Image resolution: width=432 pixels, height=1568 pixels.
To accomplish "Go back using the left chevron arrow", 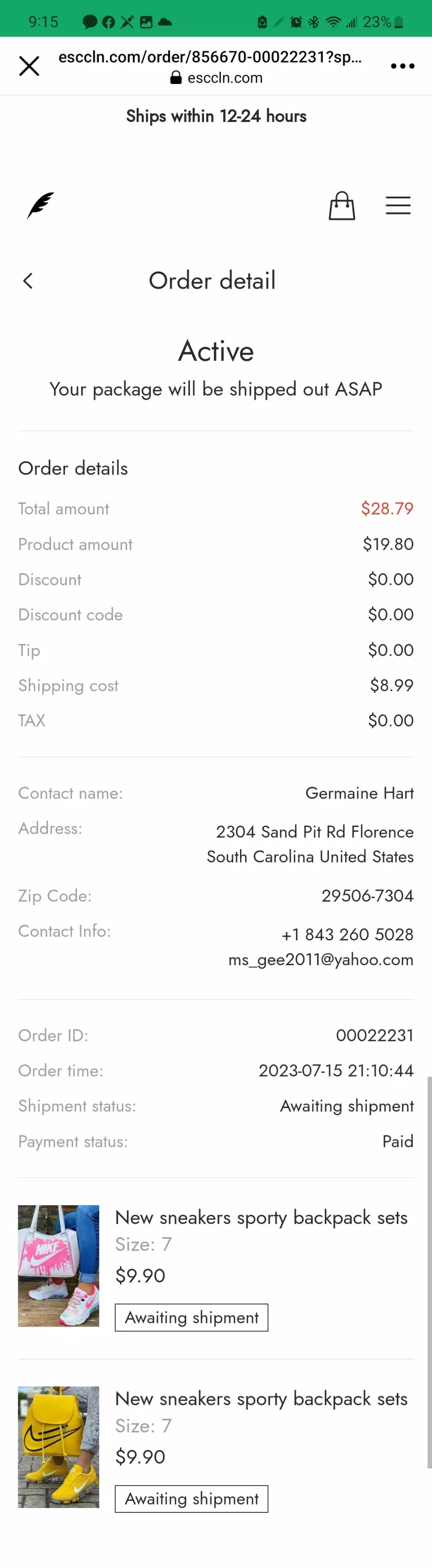I will click(x=28, y=281).
